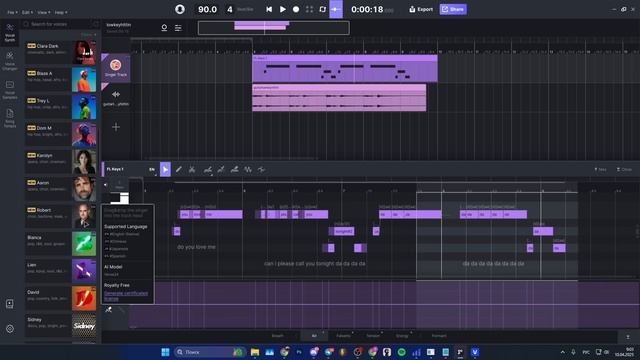Click the focus frame icon next to record
This screenshot has height=360, width=640.
click(x=309, y=9)
